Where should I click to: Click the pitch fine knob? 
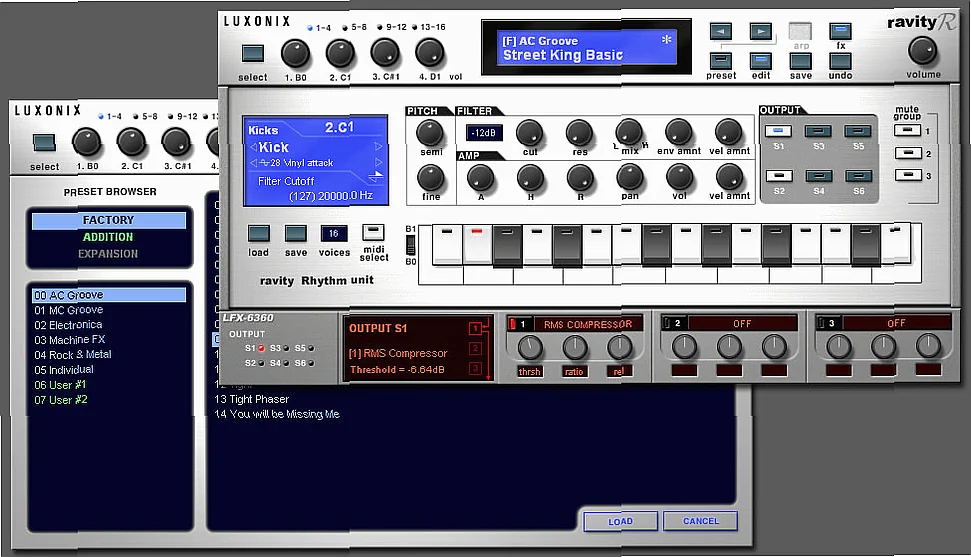click(x=430, y=178)
